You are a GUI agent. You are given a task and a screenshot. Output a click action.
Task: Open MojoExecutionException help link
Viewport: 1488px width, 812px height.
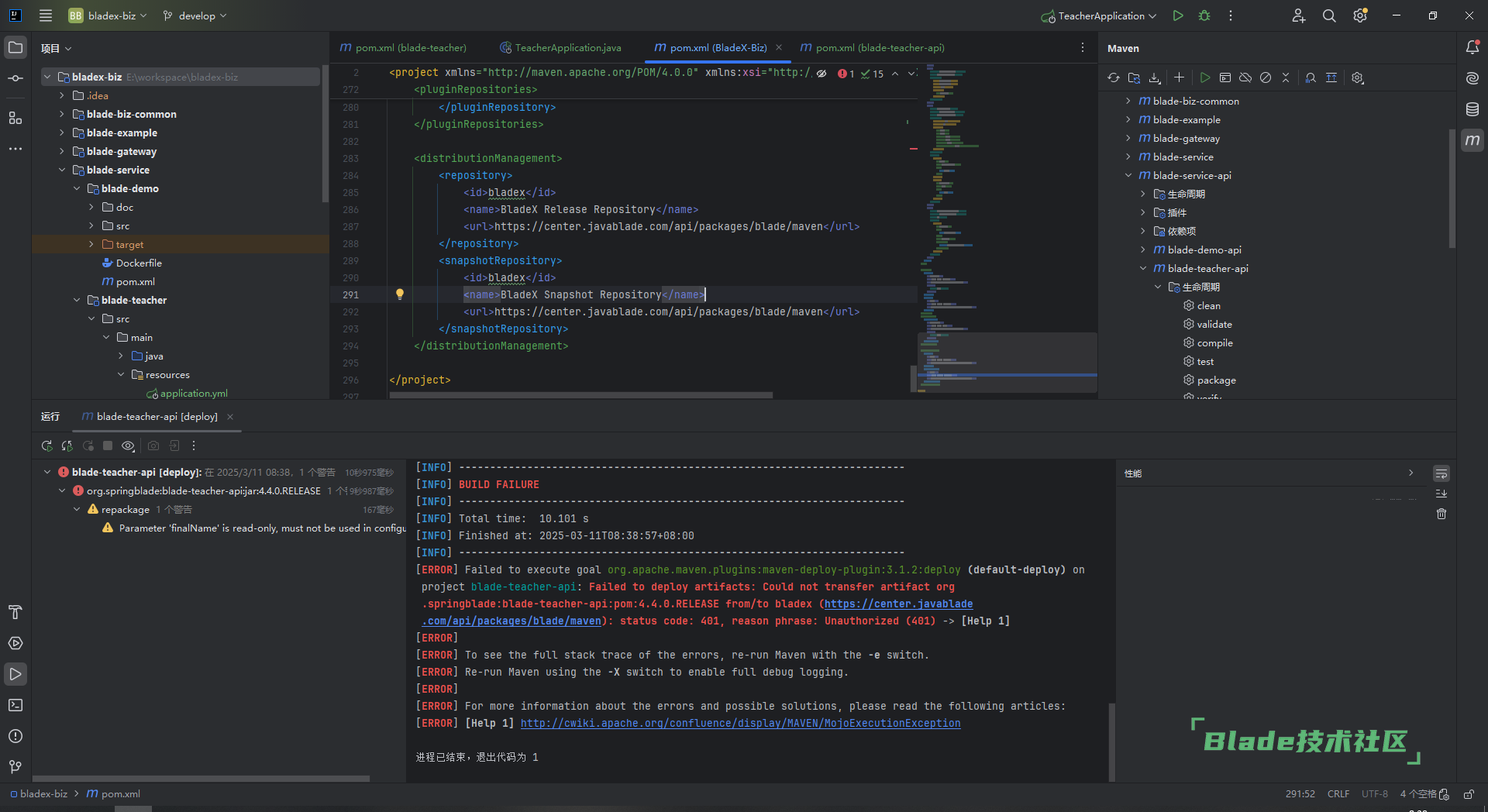point(740,723)
